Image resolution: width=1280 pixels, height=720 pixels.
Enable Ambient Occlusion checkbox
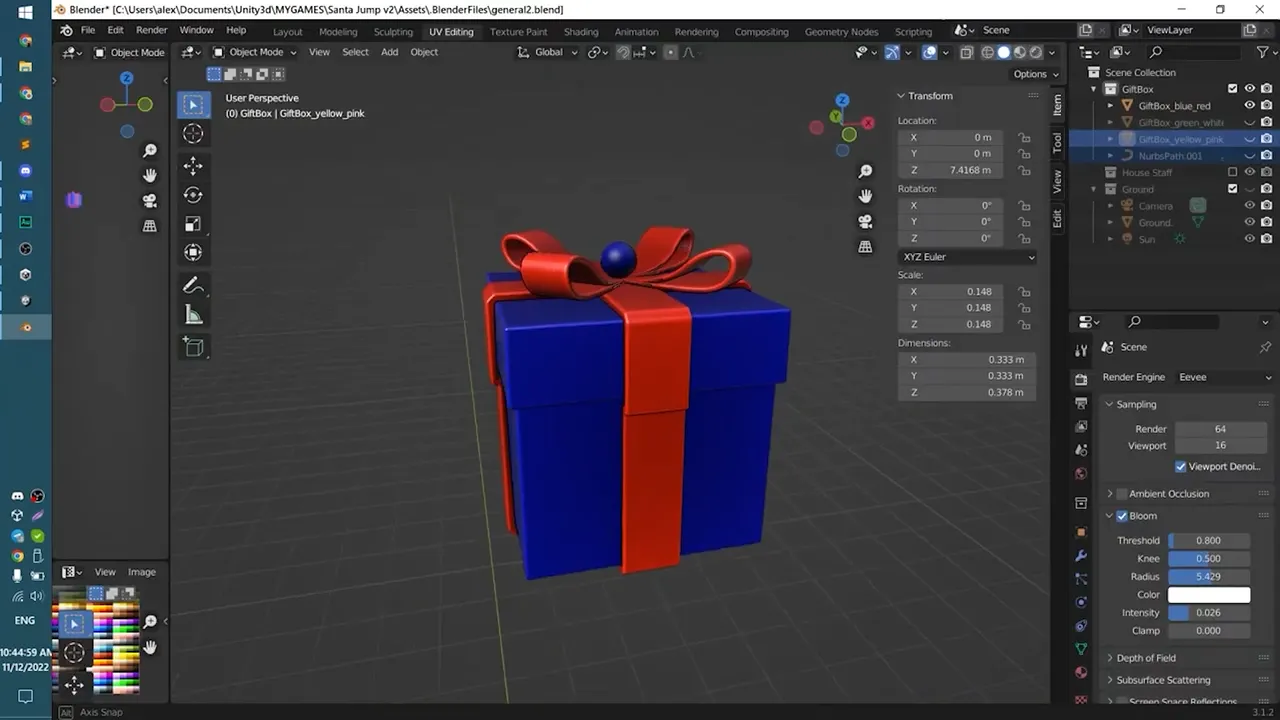[x=1122, y=494]
